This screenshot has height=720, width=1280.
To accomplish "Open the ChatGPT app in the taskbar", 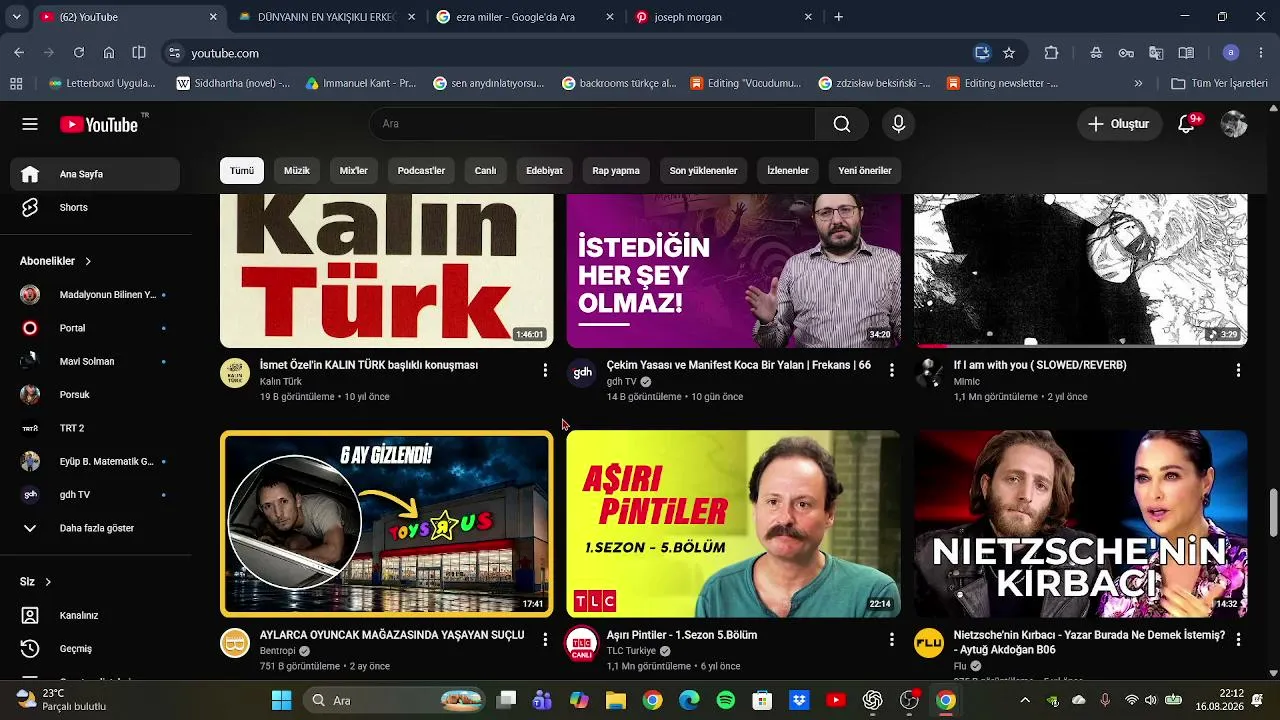I will 873,700.
